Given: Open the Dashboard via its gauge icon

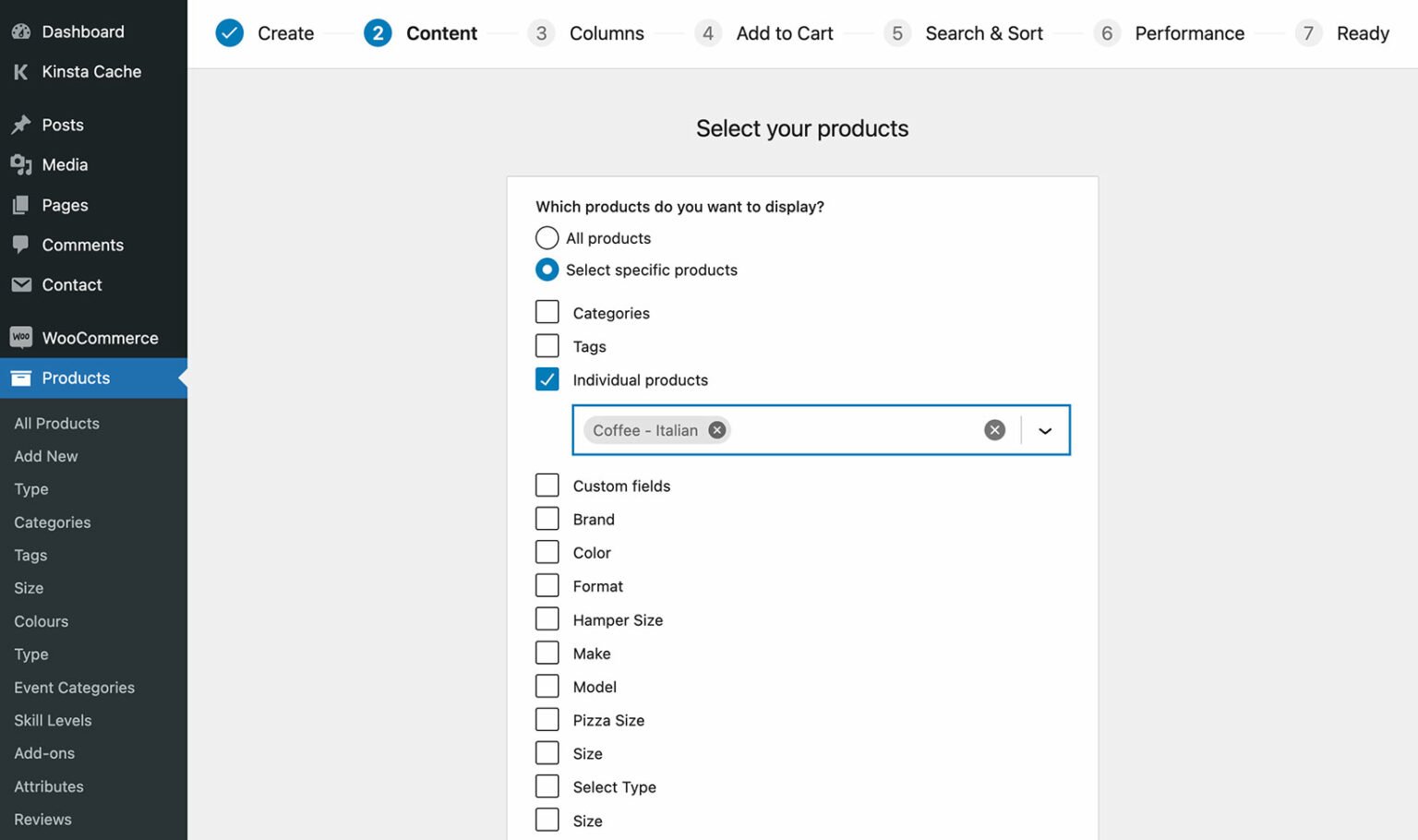Looking at the screenshot, I should 21,30.
